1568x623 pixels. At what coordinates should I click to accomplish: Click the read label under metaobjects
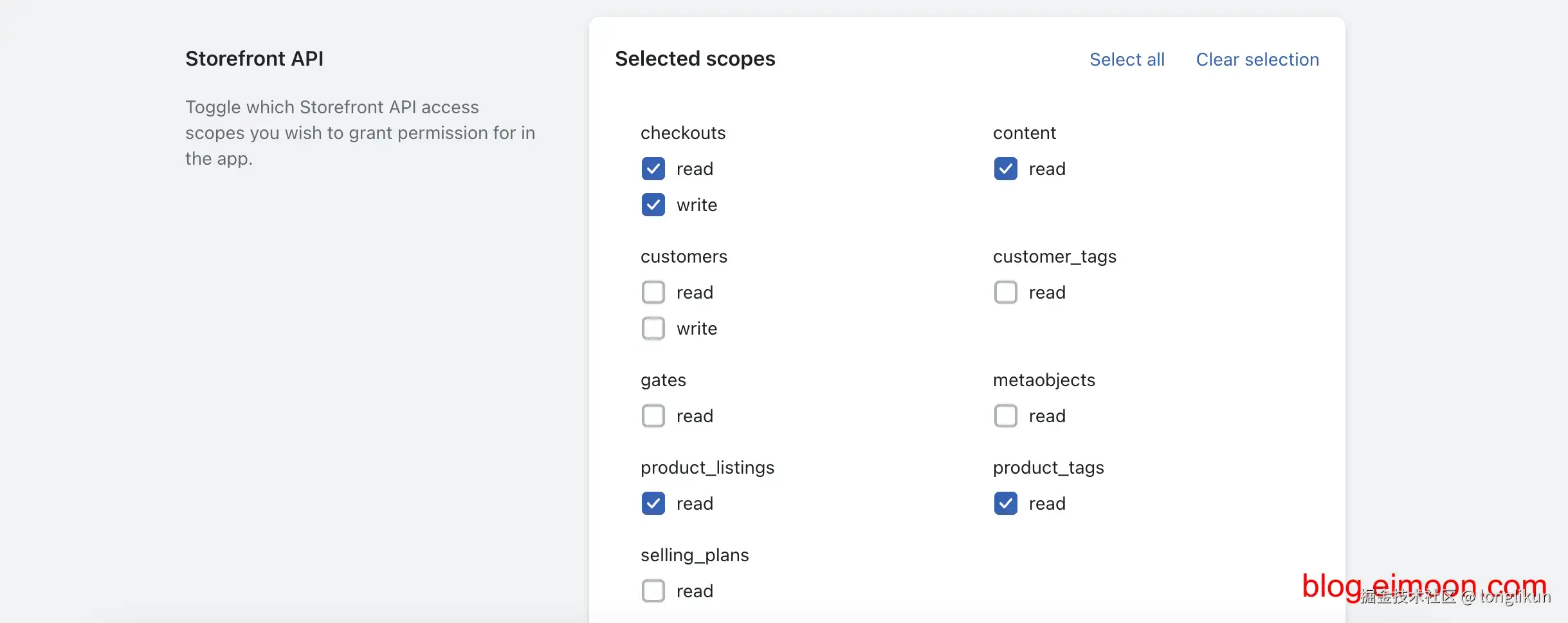(1047, 416)
